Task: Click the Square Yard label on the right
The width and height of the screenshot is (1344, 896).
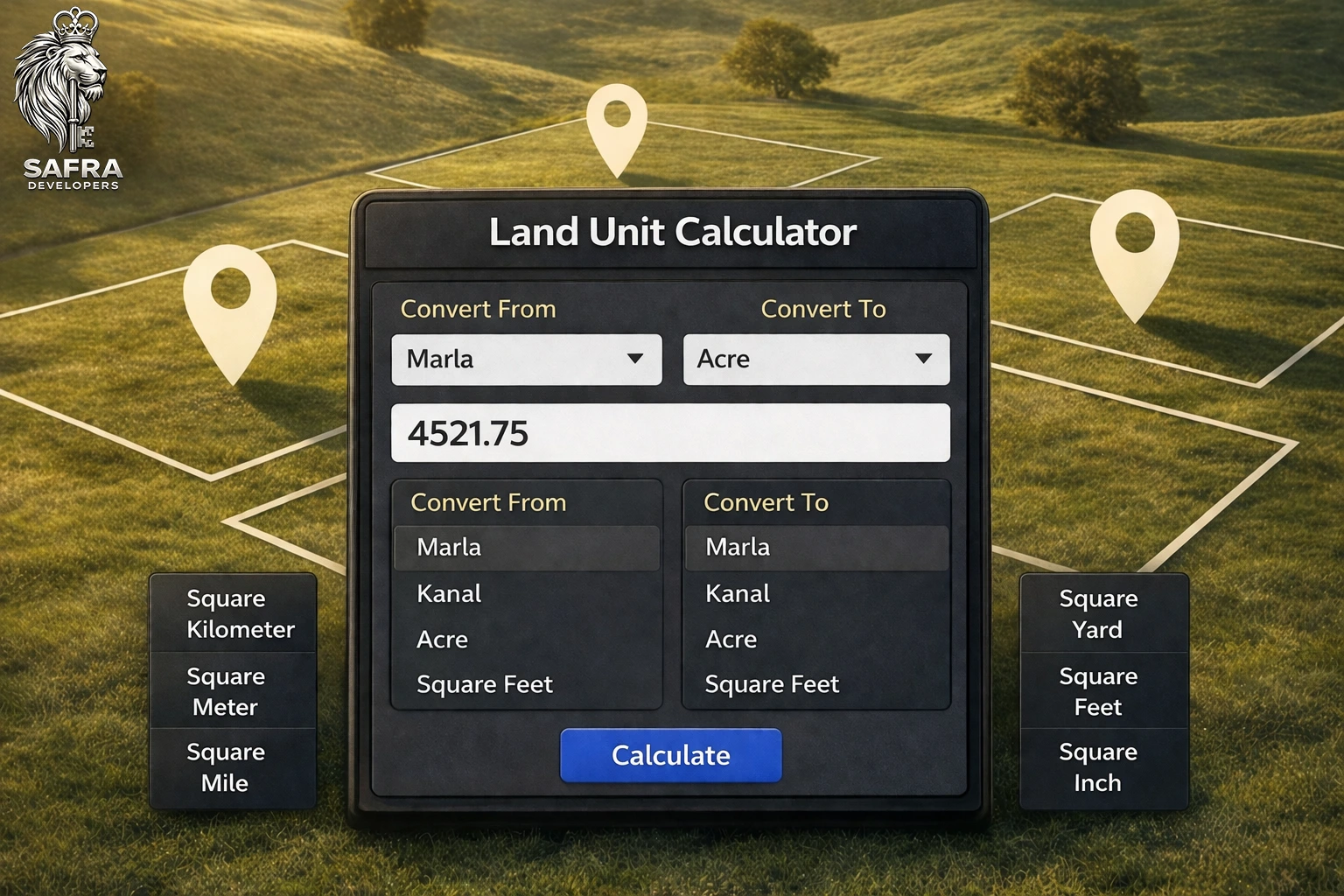Action: (x=1097, y=613)
